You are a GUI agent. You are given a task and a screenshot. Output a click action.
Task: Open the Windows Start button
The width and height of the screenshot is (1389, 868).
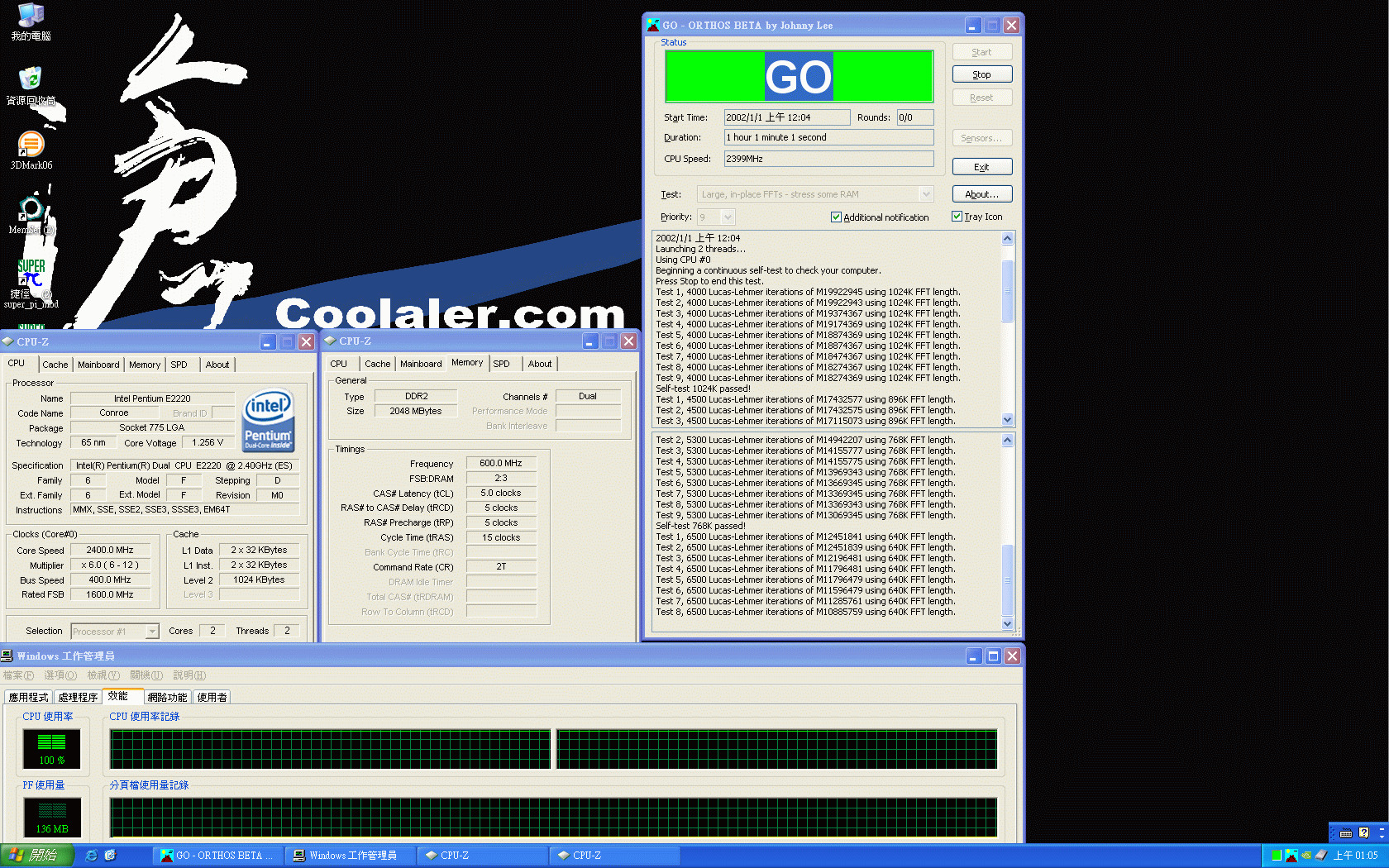coord(37,856)
